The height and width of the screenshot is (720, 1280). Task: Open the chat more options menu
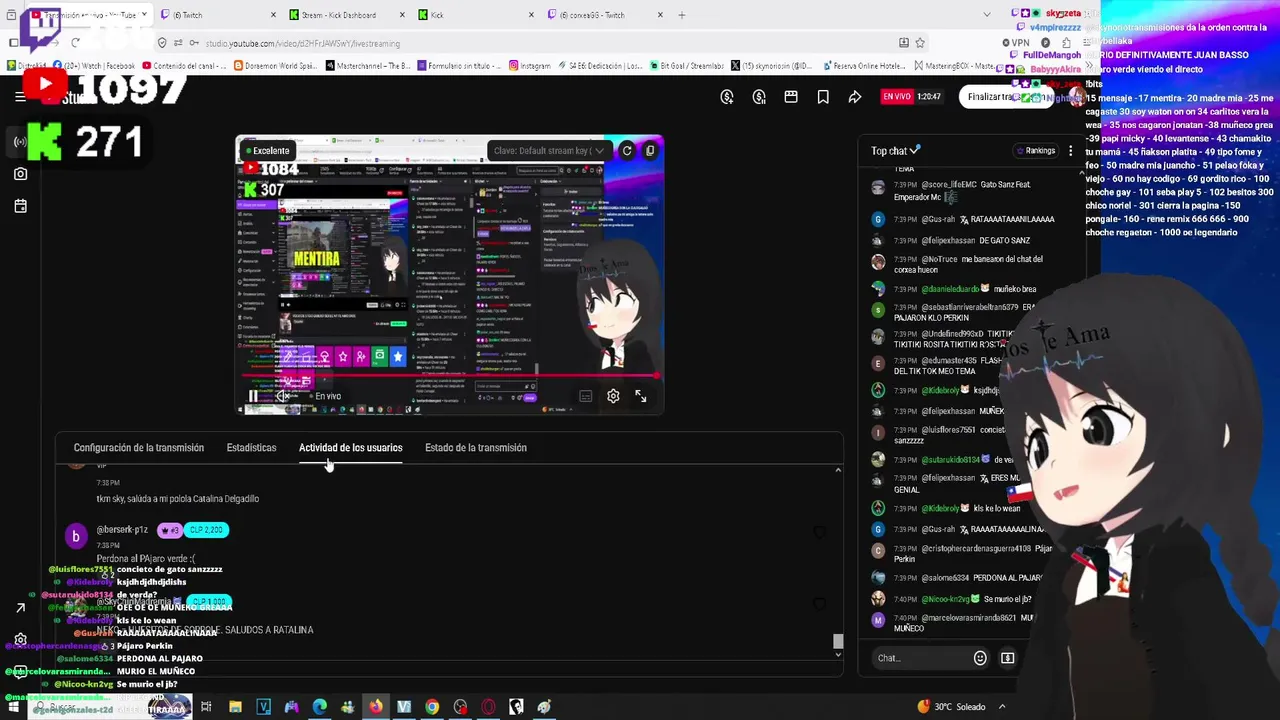(1070, 151)
